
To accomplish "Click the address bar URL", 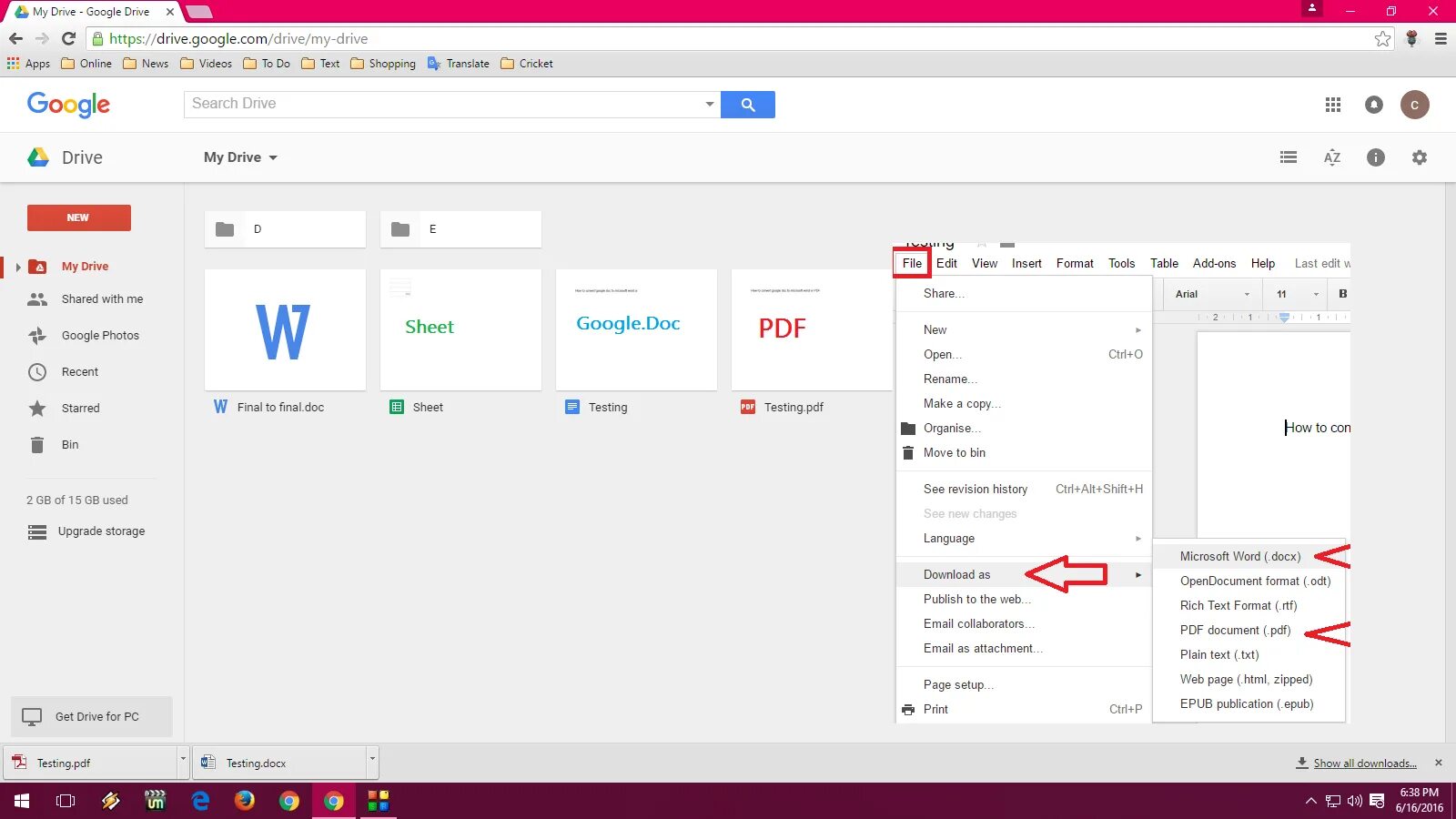I will coord(238,38).
